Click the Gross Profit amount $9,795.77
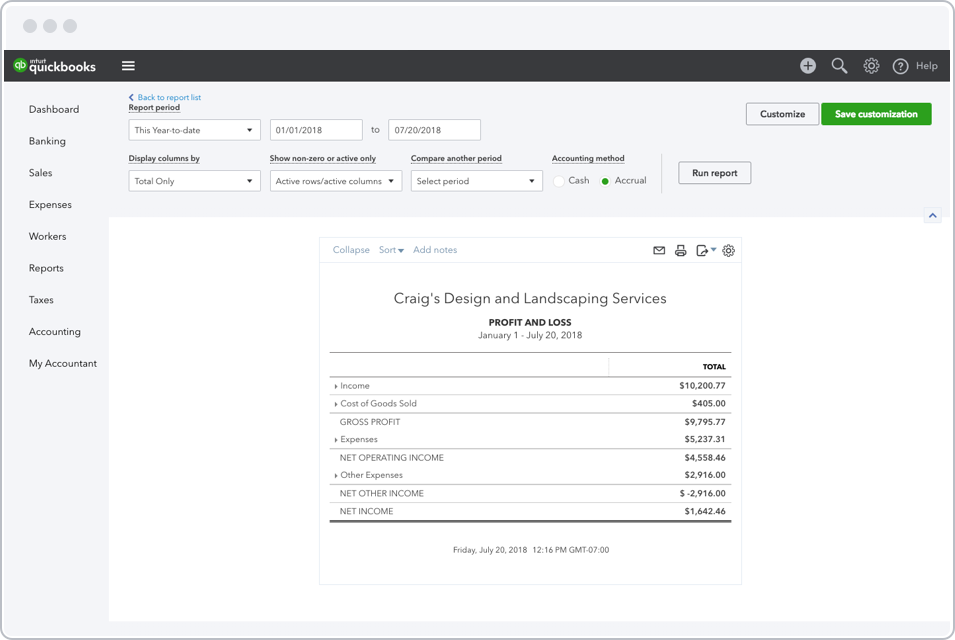 coord(705,421)
